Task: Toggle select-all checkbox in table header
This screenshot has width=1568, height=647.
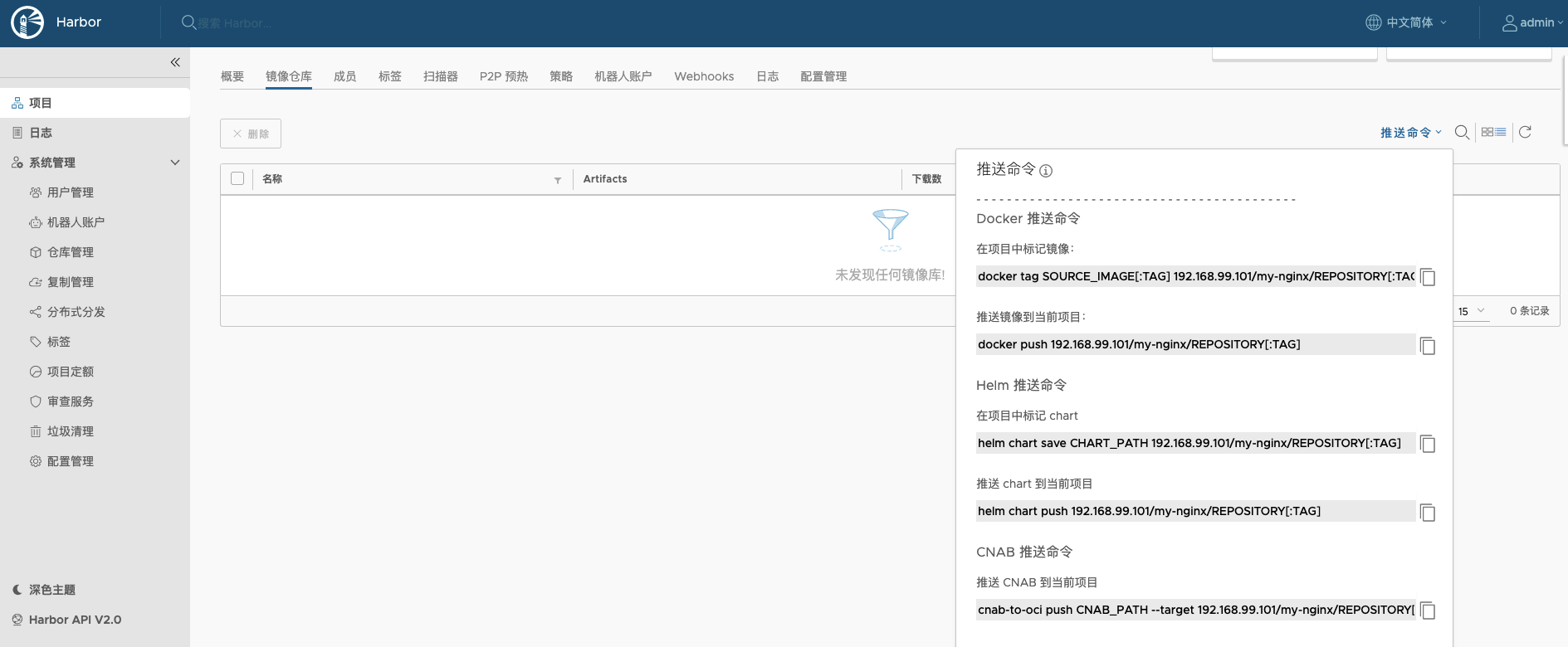Action: point(237,178)
